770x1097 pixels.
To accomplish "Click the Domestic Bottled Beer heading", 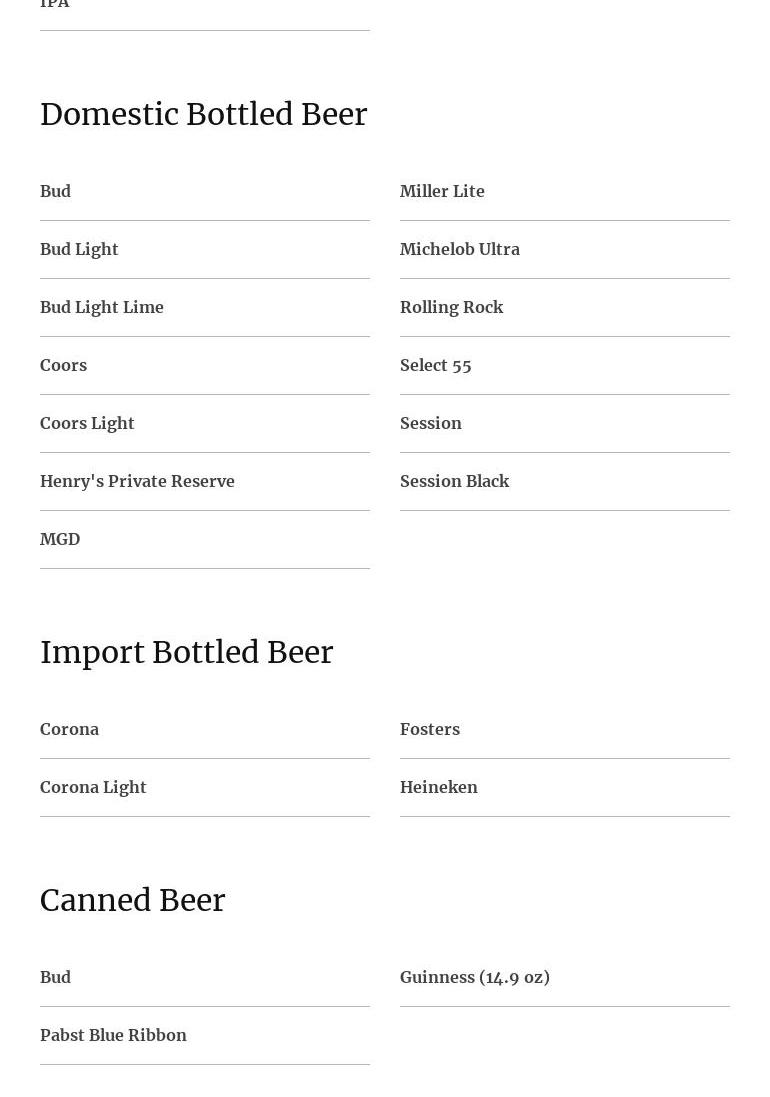I will pyautogui.click(x=203, y=115).
